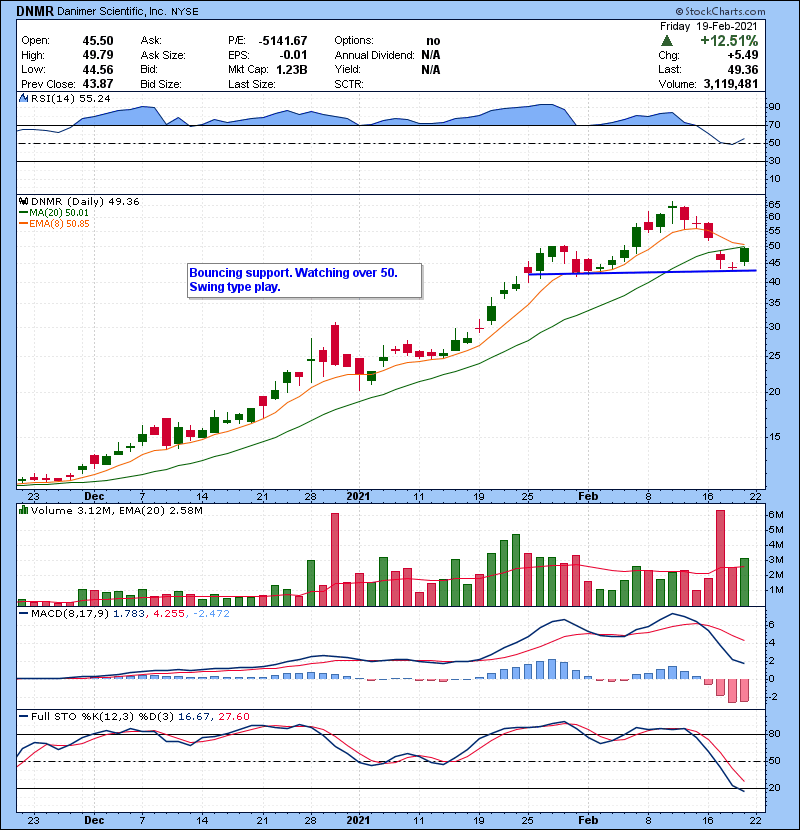The width and height of the screenshot is (800, 830).
Task: Click the EPS value -0.01
Action: [x=293, y=55]
